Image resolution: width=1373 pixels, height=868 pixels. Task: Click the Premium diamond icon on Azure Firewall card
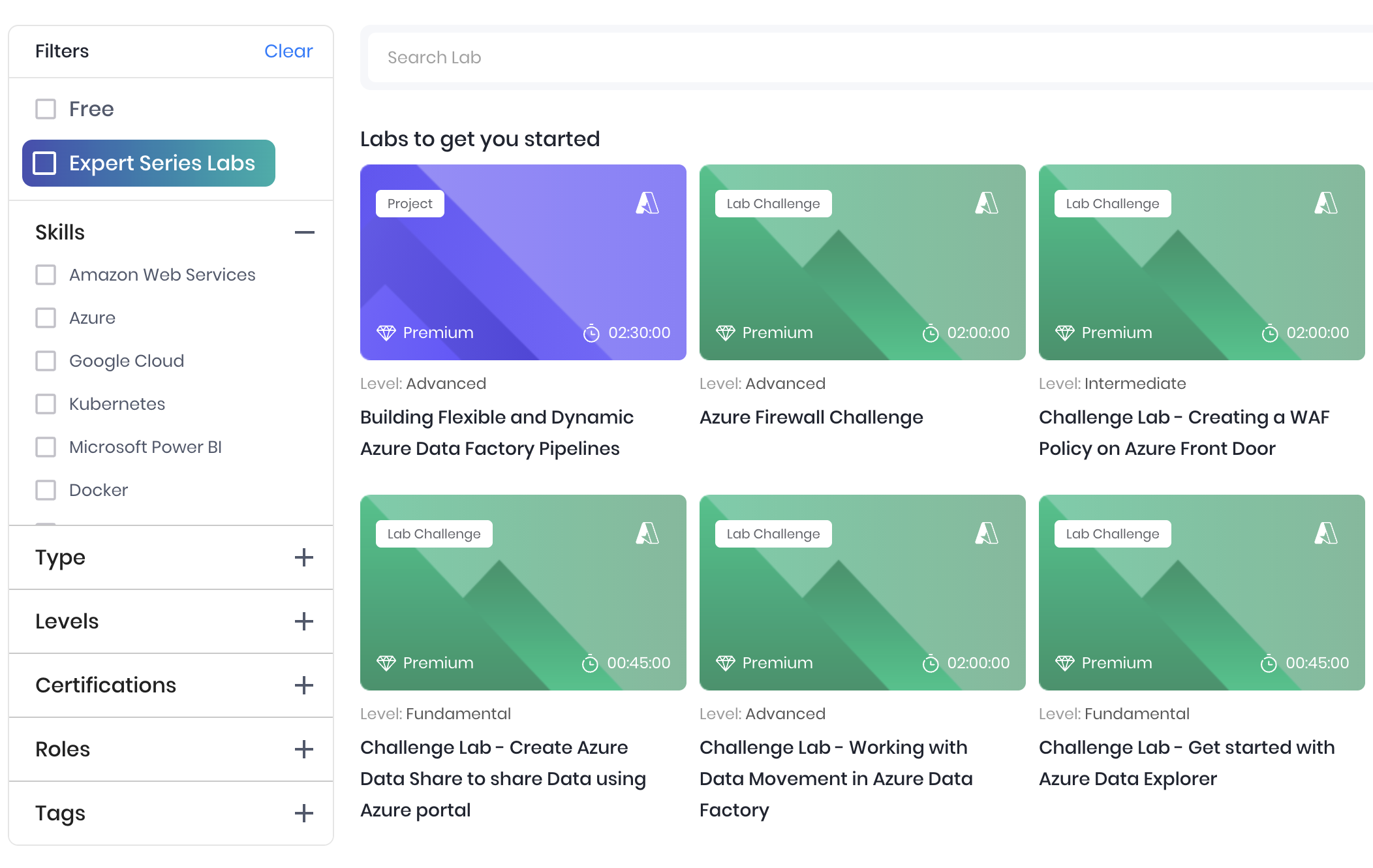click(726, 333)
